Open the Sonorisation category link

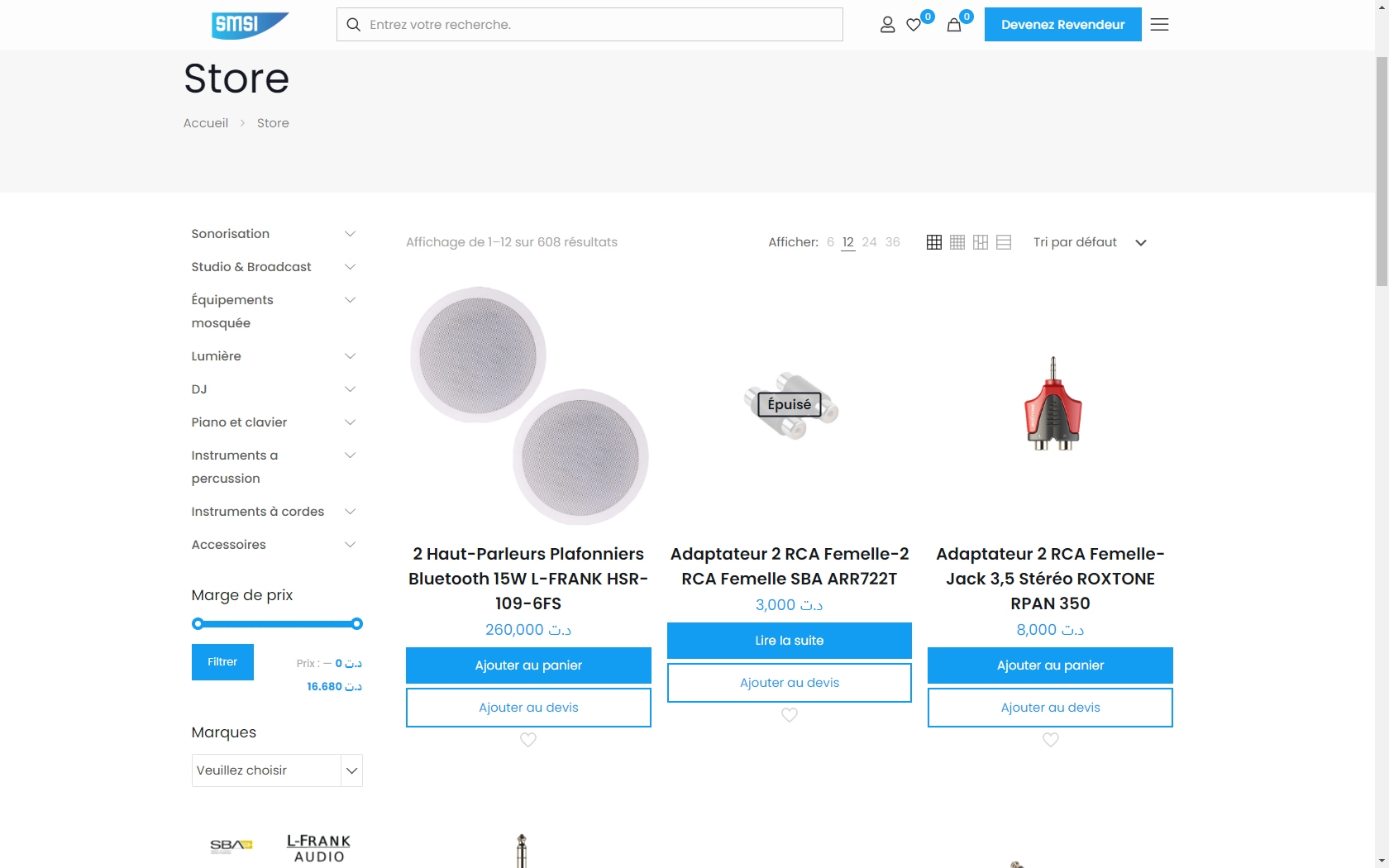pyautogui.click(x=231, y=234)
